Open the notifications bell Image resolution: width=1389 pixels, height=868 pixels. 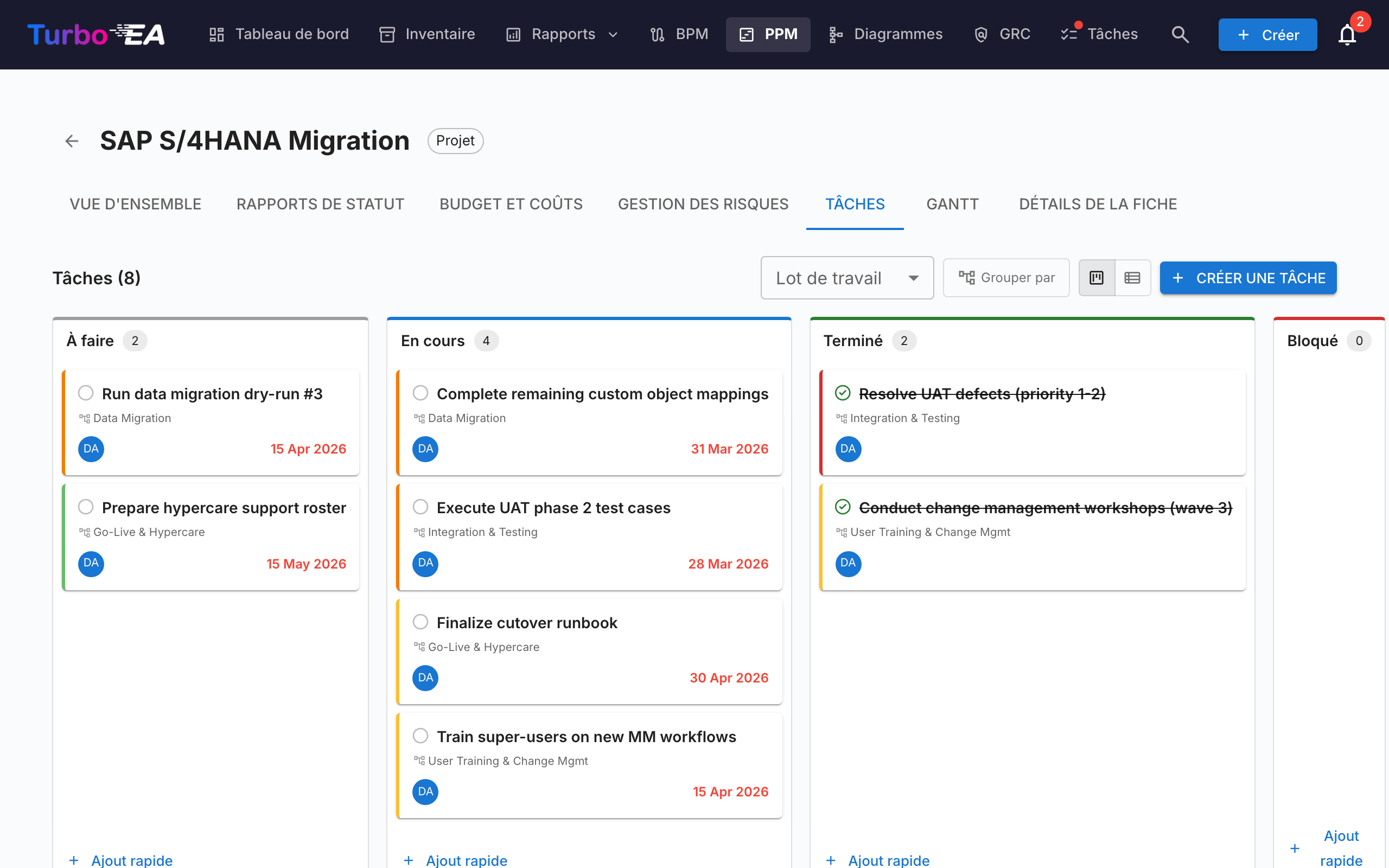pyautogui.click(x=1347, y=34)
